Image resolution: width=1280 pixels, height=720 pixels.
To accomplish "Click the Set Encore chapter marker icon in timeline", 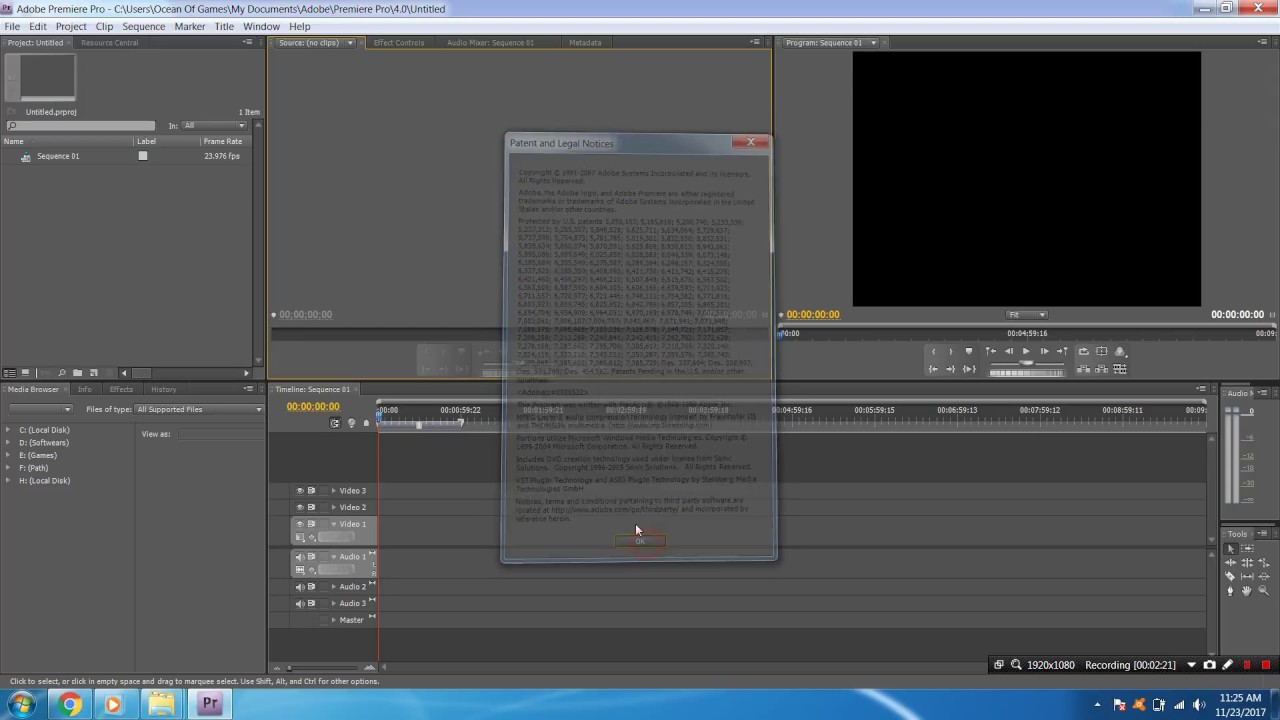I will (351, 423).
